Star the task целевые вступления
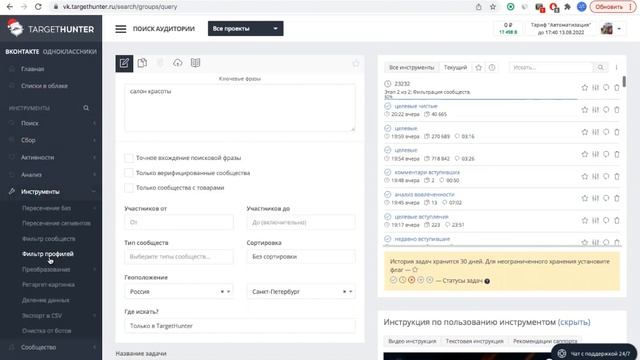 click(x=584, y=220)
